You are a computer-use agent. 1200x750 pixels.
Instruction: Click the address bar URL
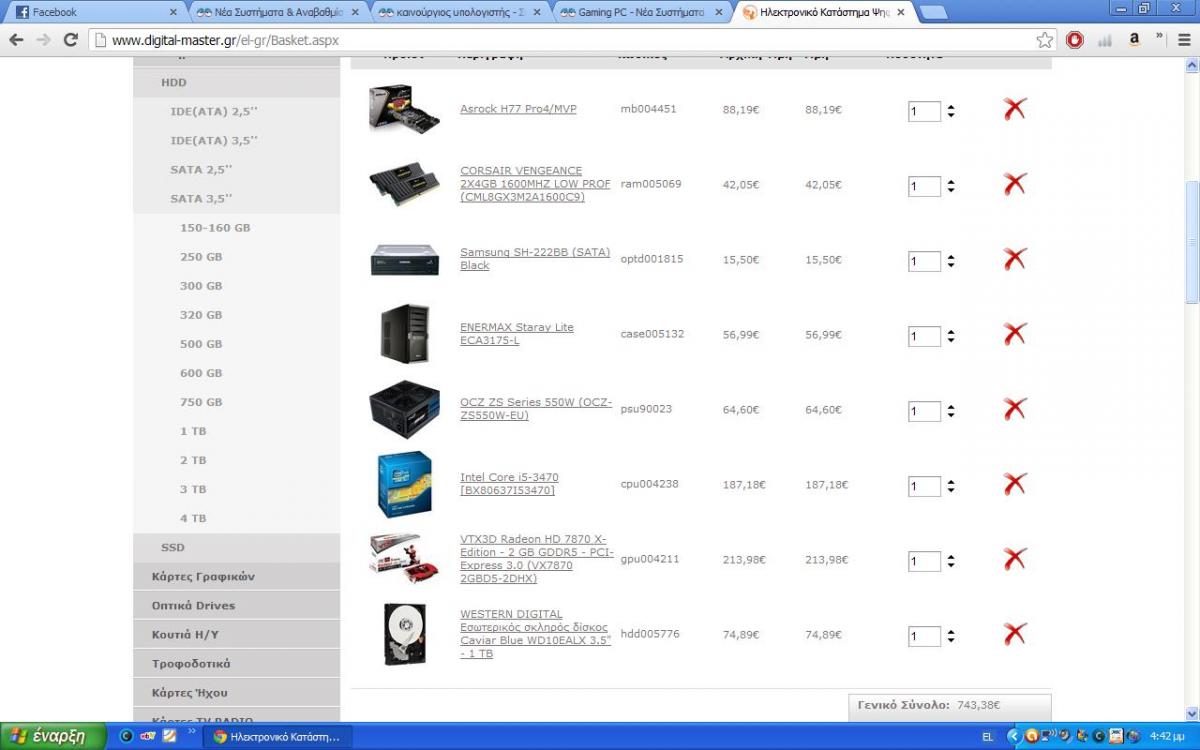pyautogui.click(x=225, y=40)
